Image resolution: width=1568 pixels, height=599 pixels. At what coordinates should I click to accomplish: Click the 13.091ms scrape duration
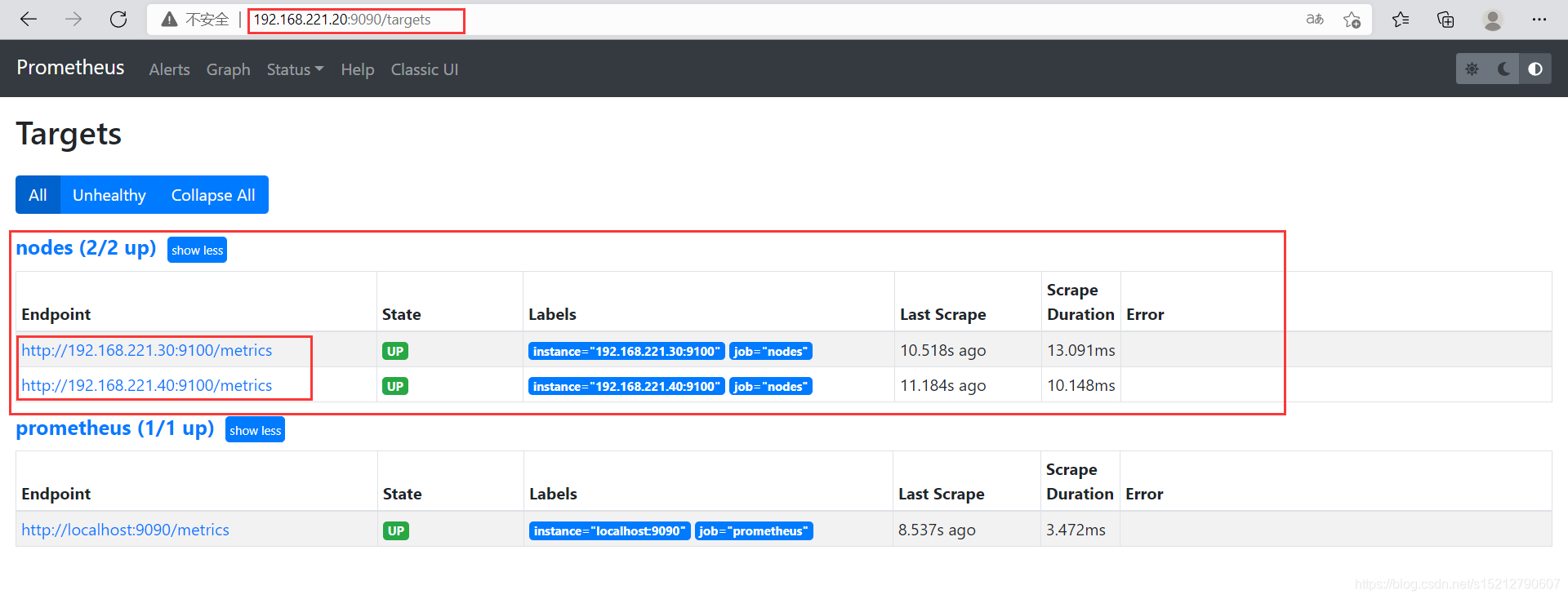(1080, 350)
